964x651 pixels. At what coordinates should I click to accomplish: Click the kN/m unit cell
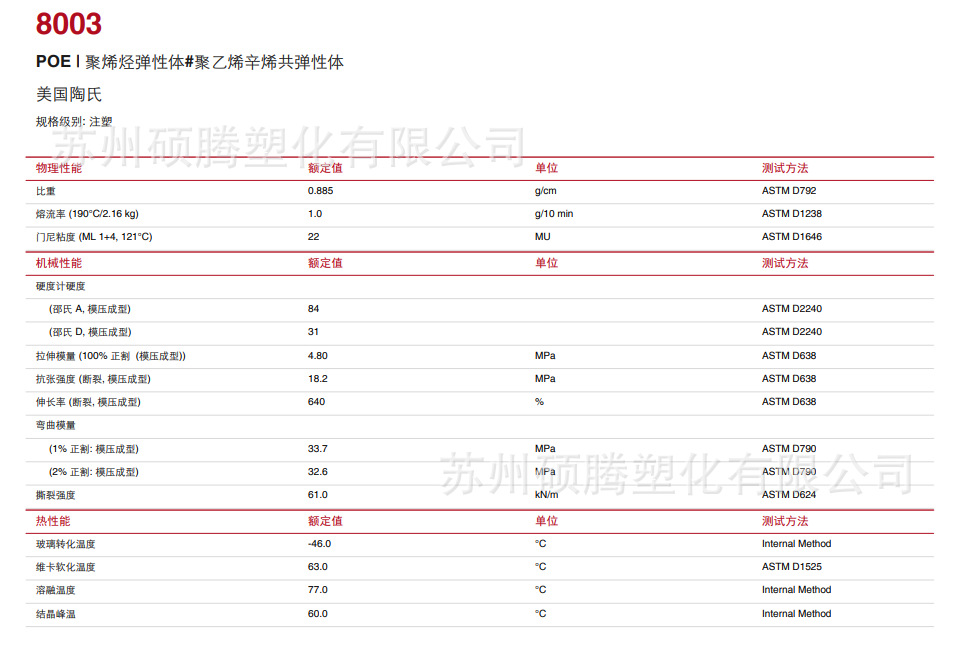pyautogui.click(x=547, y=495)
